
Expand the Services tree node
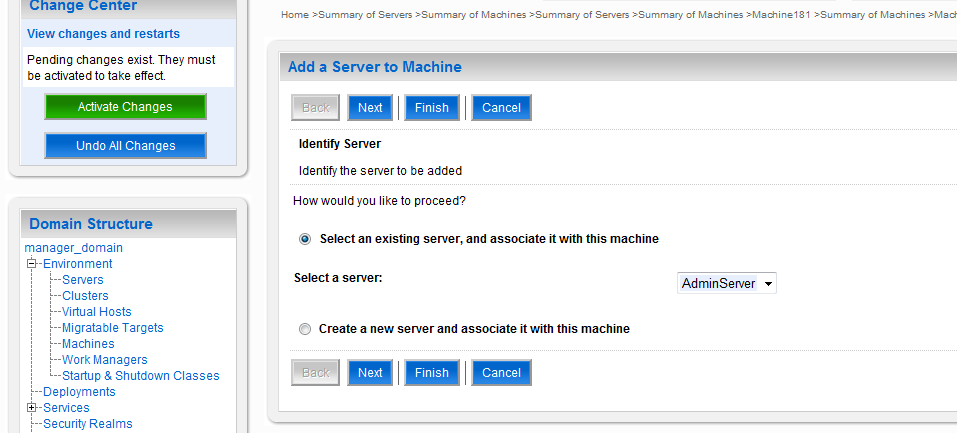tap(32, 407)
